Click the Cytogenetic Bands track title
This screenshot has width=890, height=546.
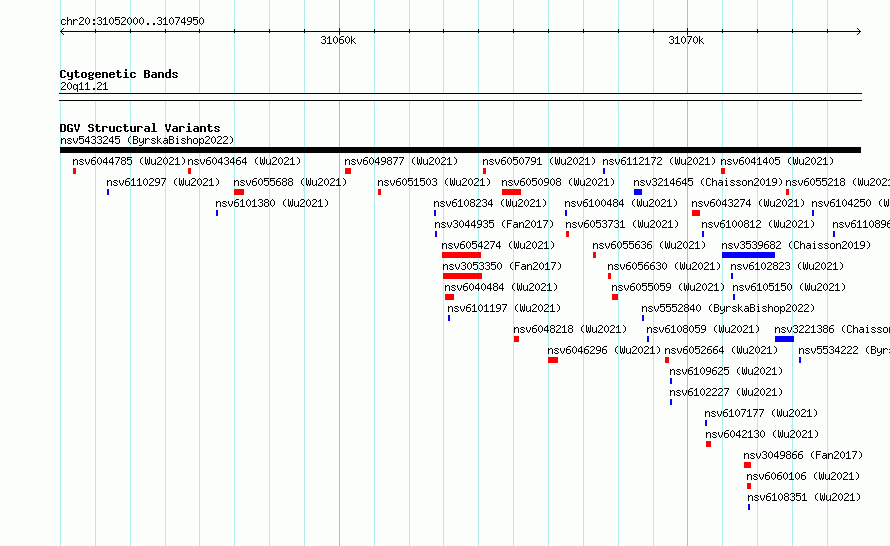click(119, 74)
